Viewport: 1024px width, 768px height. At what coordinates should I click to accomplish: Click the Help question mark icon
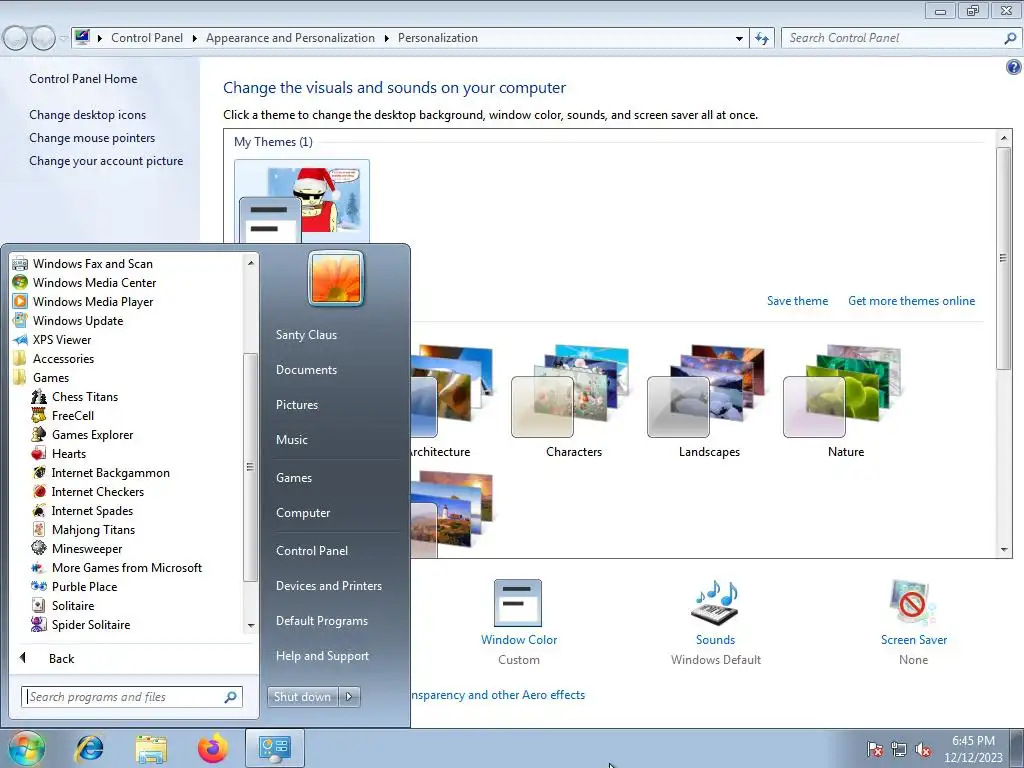point(1014,67)
